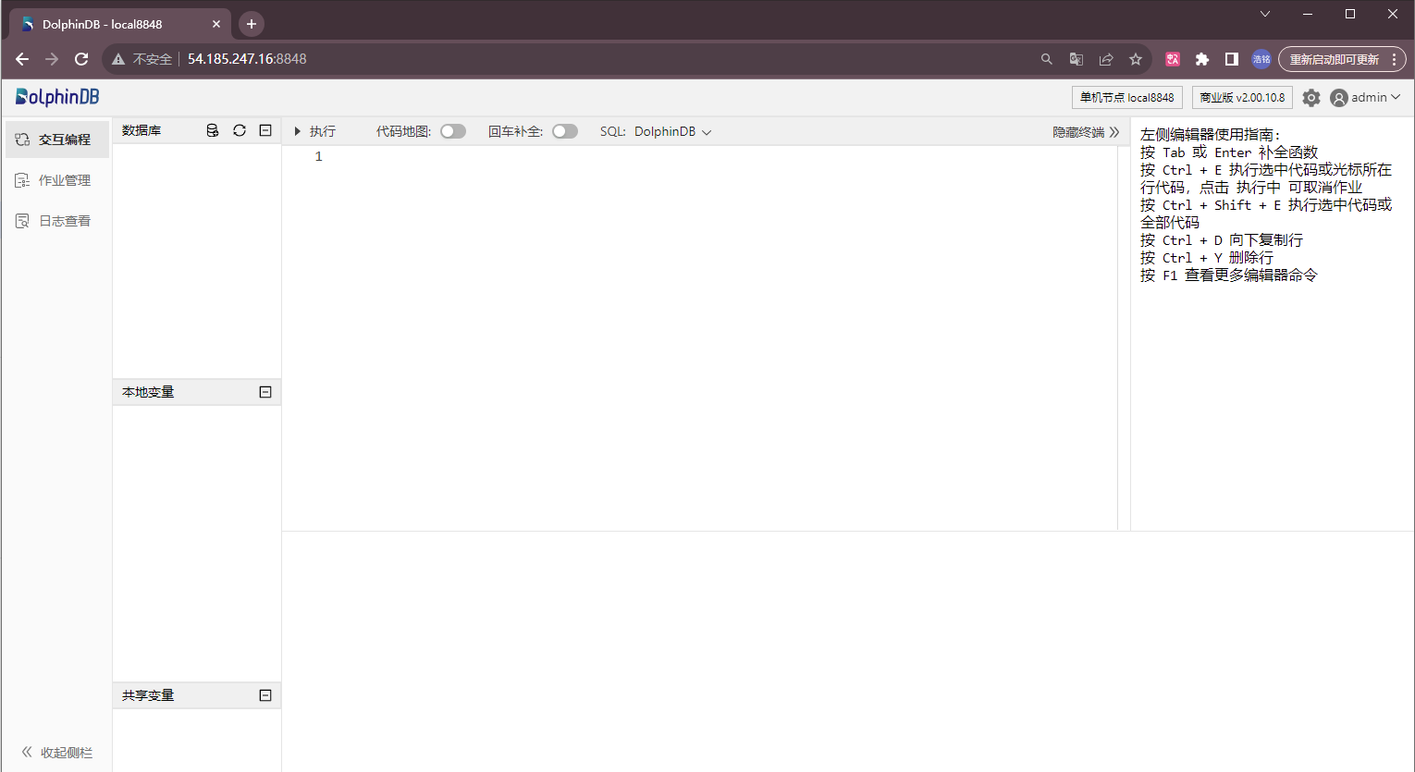Click the 执行 run triangle icon
This screenshot has width=1415, height=772.
[298, 132]
